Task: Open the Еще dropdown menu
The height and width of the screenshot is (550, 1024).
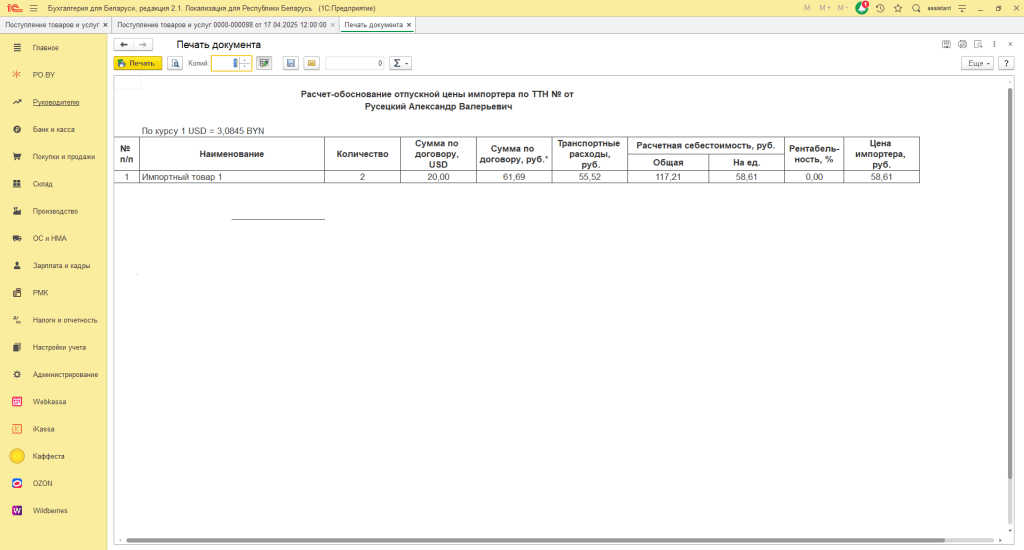Action: click(978, 63)
